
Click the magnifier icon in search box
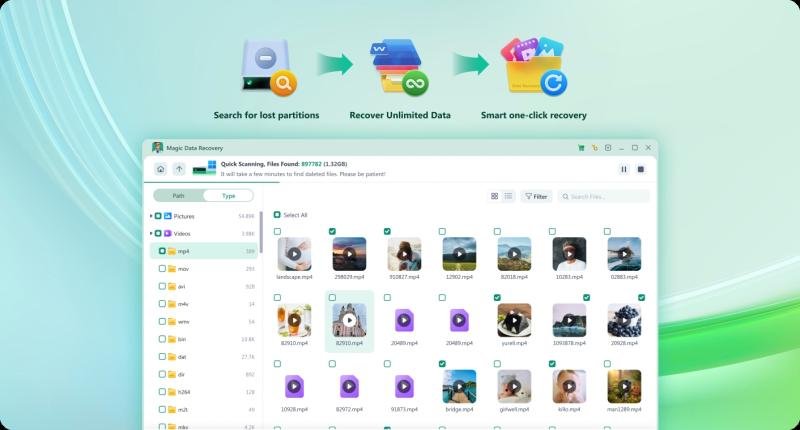(x=565, y=196)
